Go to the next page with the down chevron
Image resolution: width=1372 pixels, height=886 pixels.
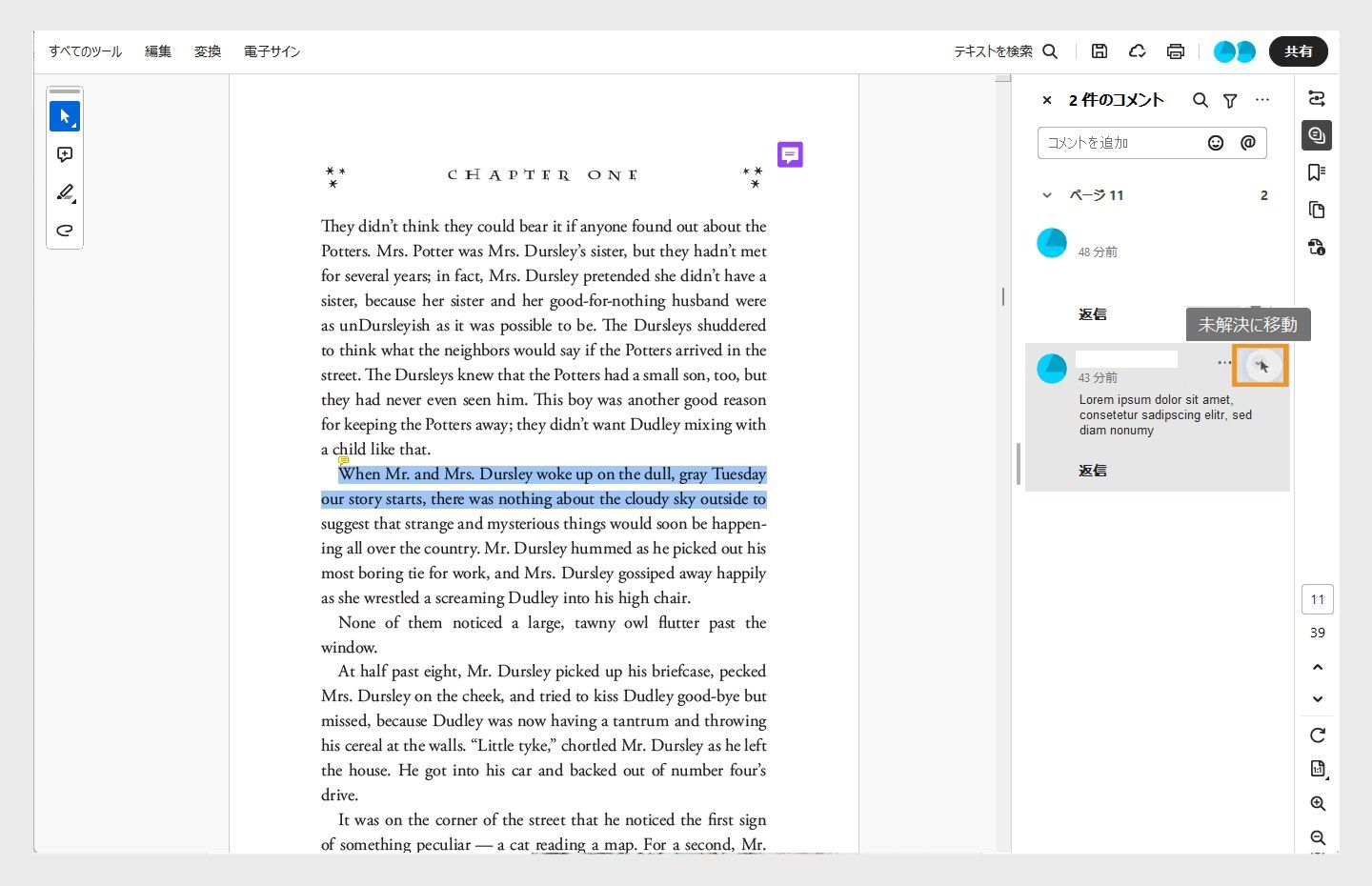click(x=1318, y=699)
